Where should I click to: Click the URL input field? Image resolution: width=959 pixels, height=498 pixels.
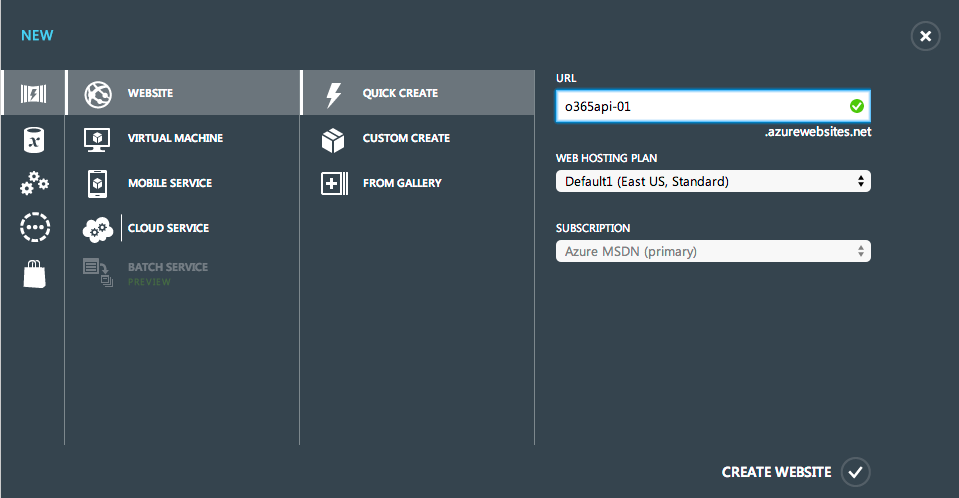pyautogui.click(x=713, y=106)
